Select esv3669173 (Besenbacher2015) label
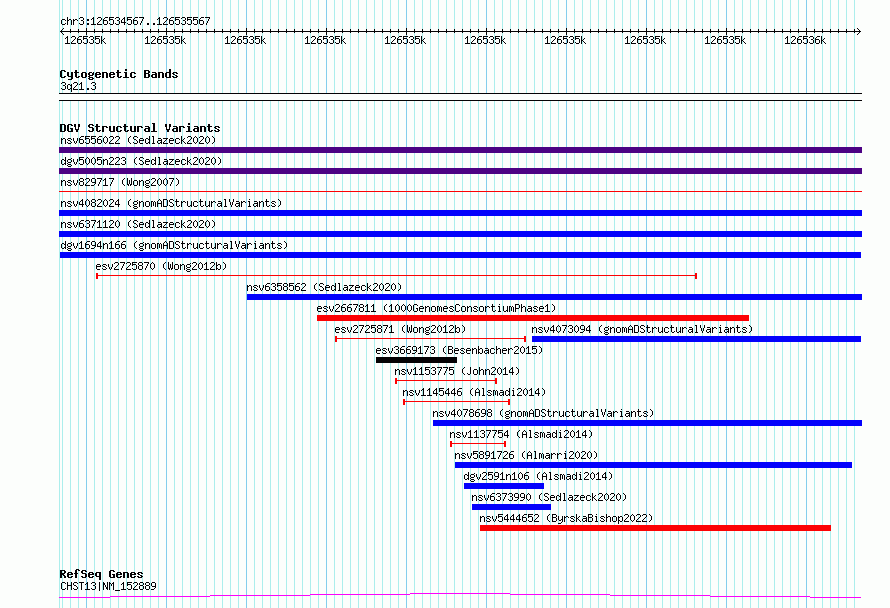The height and width of the screenshot is (608, 890). 459,350
